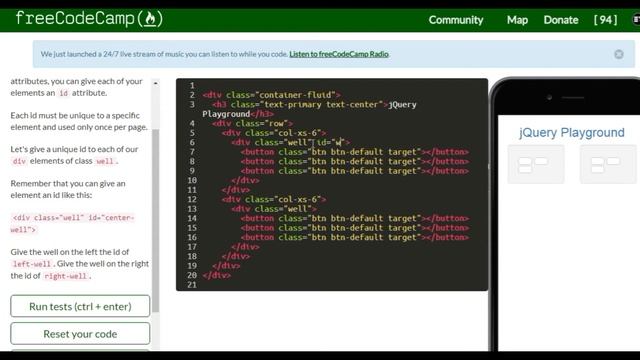Click closing div tag on line 20
The image size is (640, 360).
point(217,276)
